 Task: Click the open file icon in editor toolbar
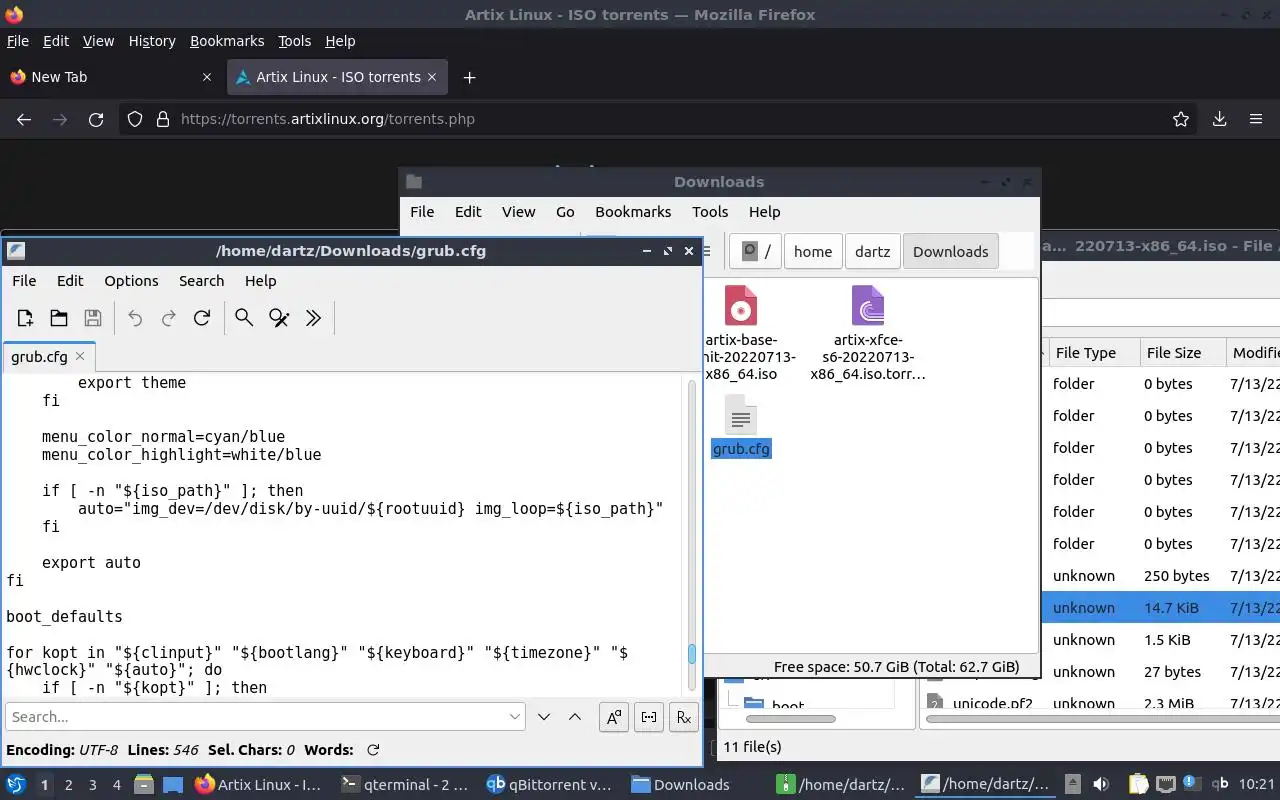click(x=59, y=318)
